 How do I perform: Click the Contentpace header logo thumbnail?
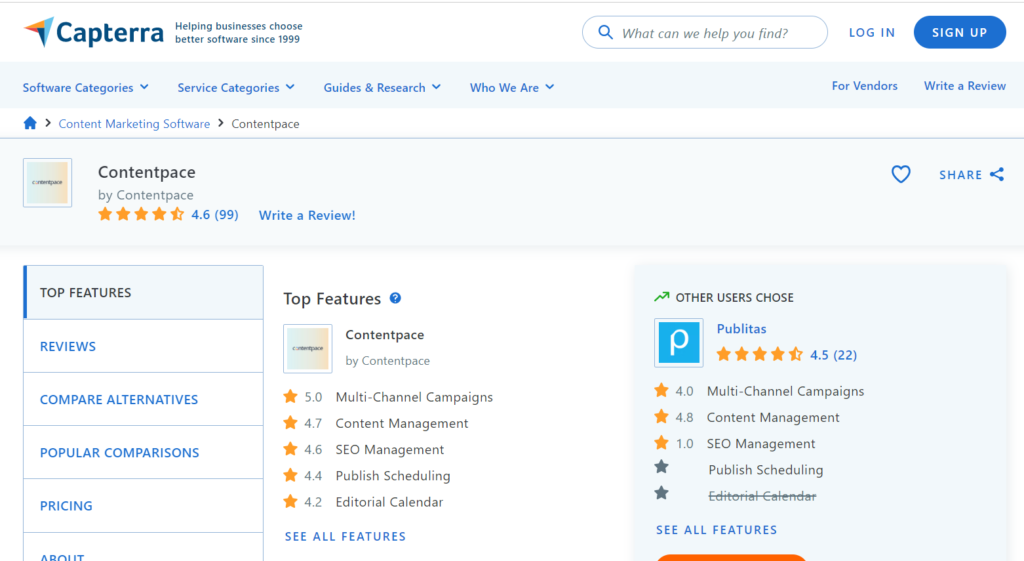pyautogui.click(x=47, y=183)
